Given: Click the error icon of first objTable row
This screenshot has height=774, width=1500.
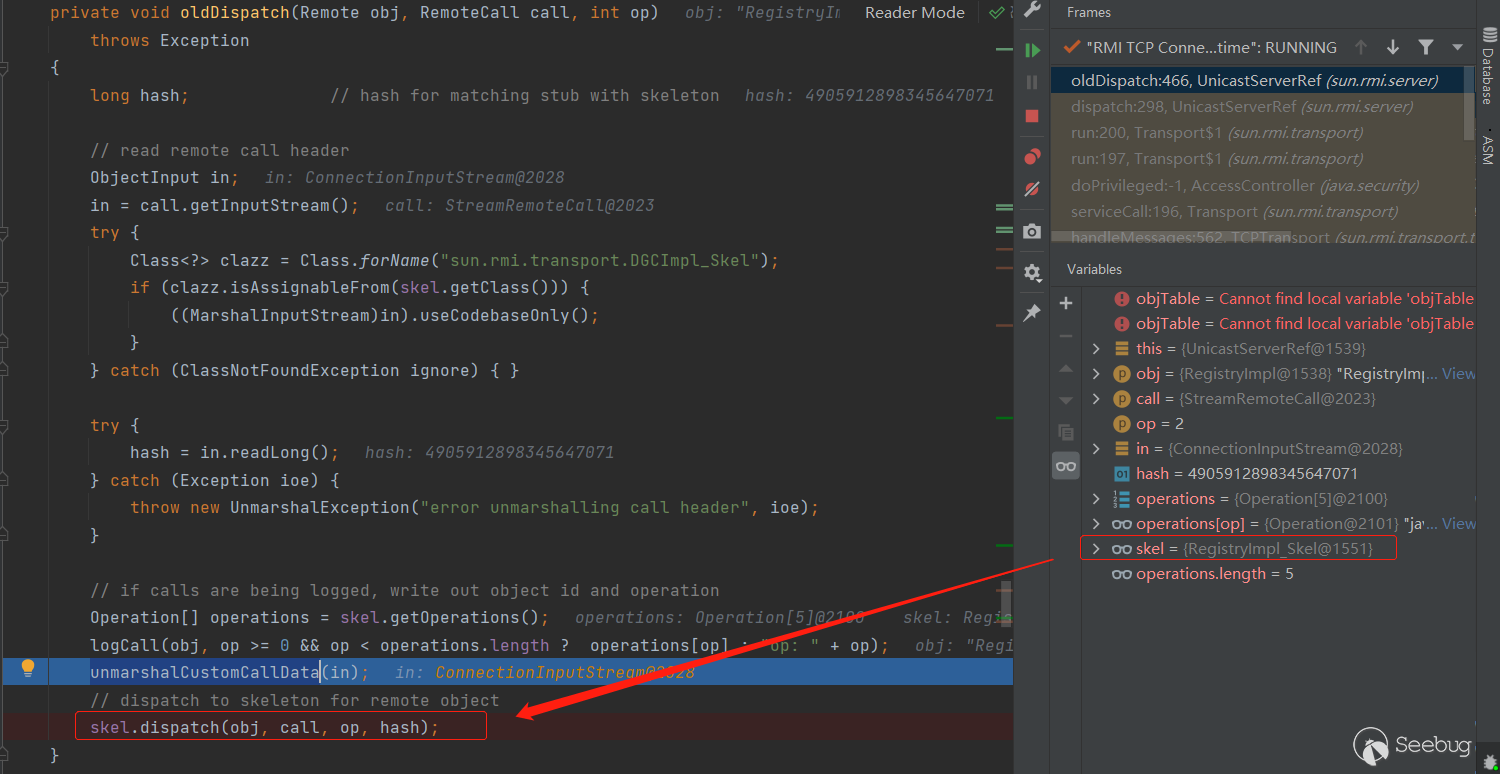Looking at the screenshot, I should (x=1122, y=299).
